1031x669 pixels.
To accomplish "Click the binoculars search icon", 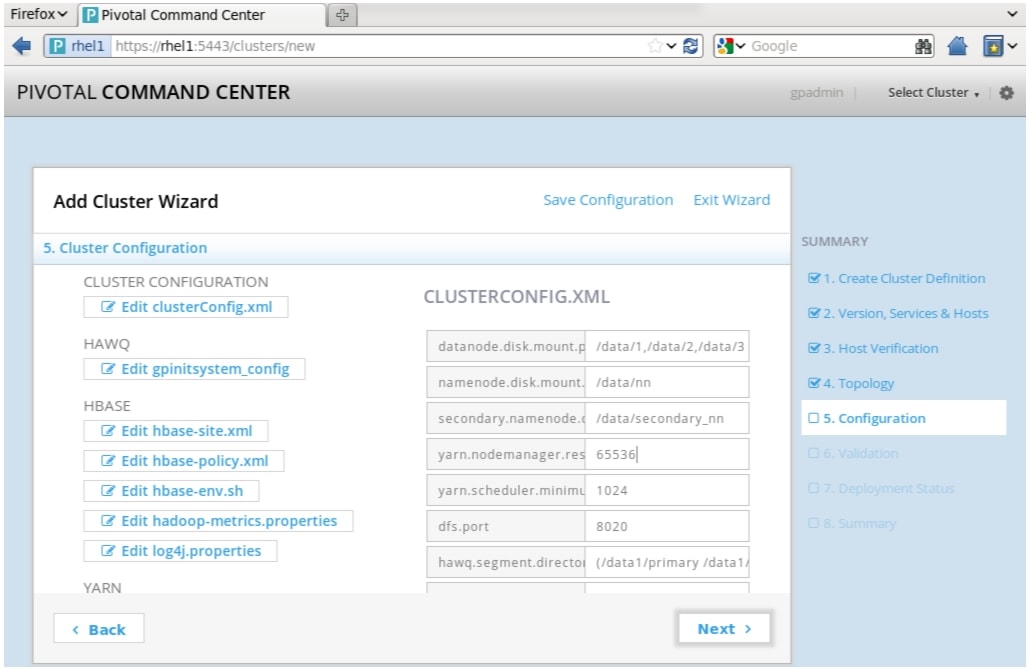I will tap(923, 46).
